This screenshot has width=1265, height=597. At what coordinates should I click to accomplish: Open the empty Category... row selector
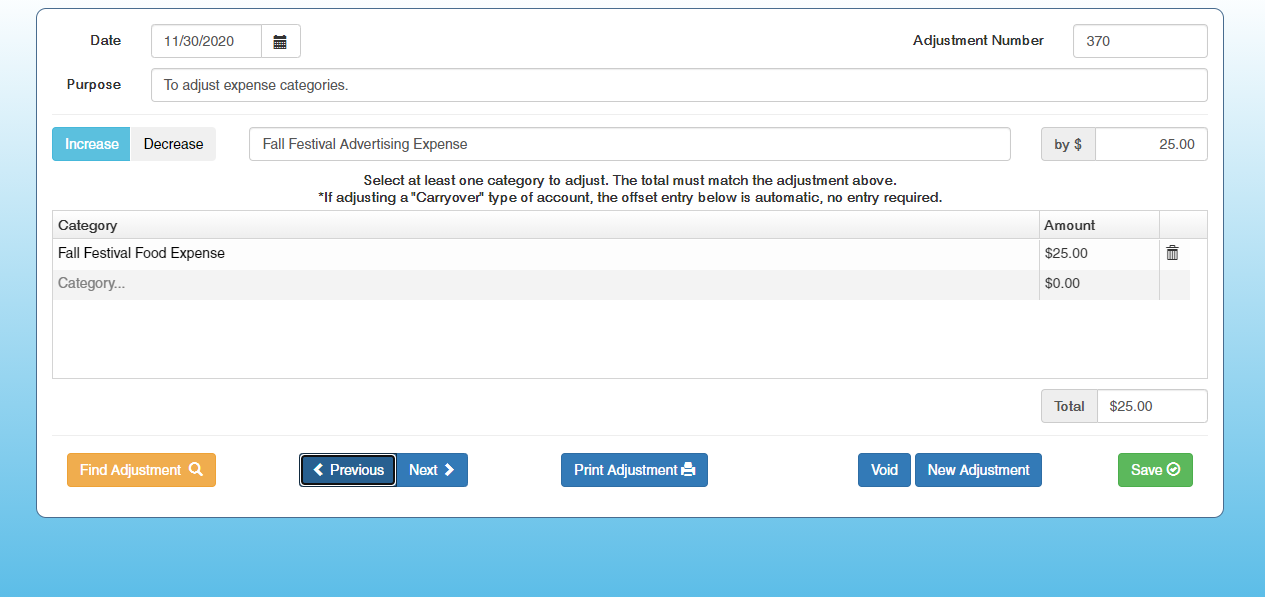545,284
